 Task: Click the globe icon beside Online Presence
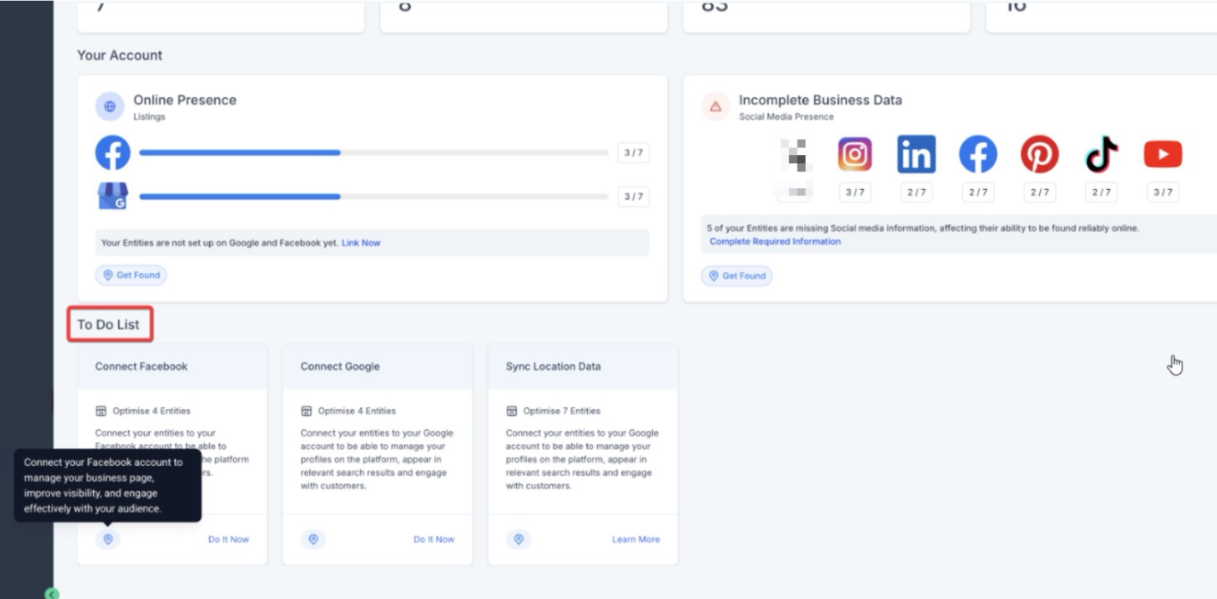[x=110, y=106]
